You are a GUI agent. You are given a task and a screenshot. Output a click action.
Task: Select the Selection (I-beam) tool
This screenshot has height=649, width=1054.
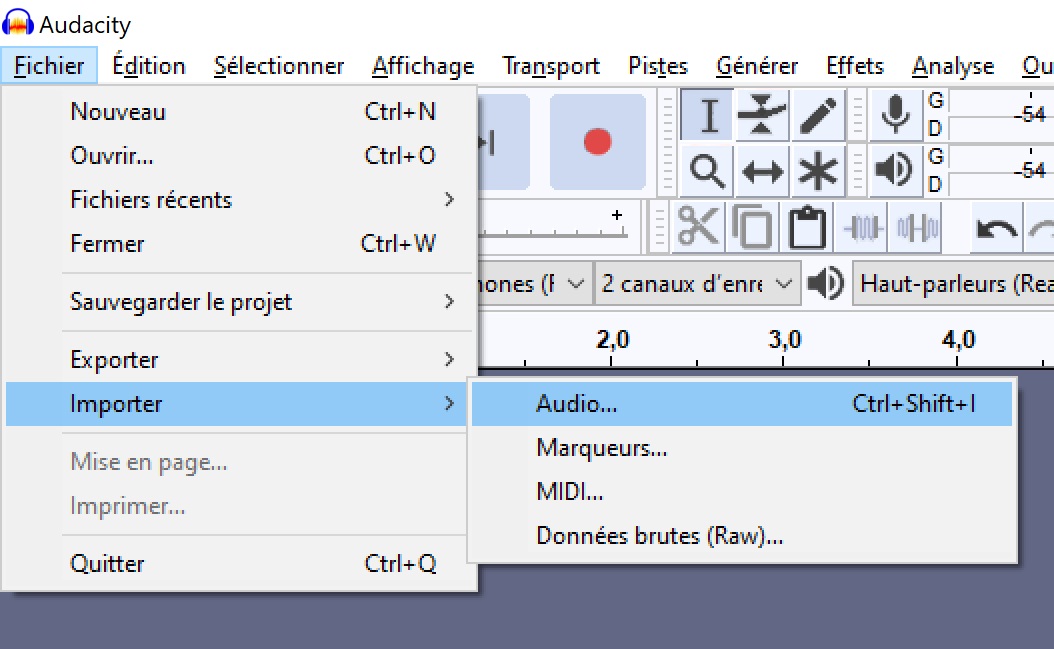(x=708, y=115)
